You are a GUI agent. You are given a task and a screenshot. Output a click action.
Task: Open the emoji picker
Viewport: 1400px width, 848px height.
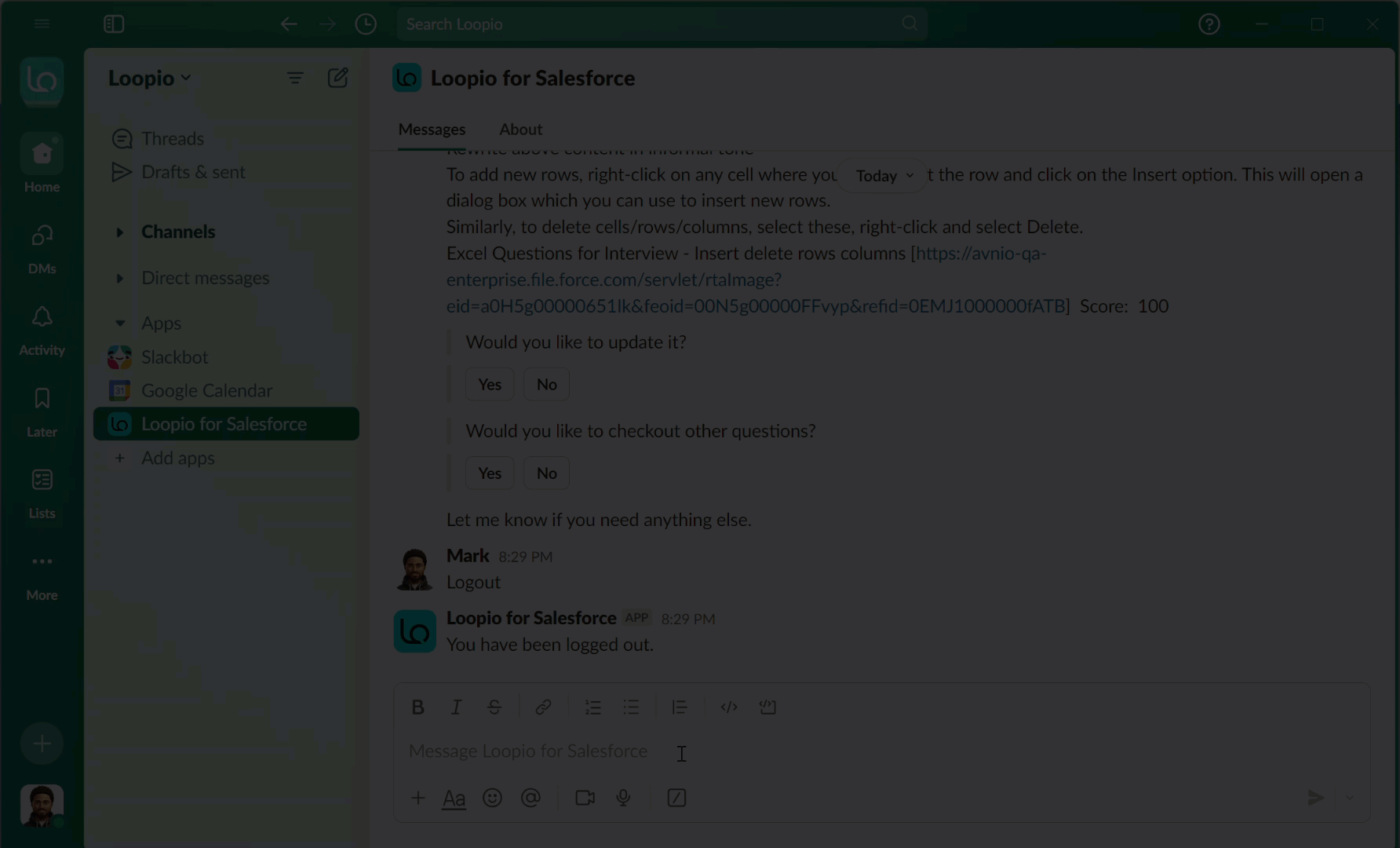click(x=493, y=798)
